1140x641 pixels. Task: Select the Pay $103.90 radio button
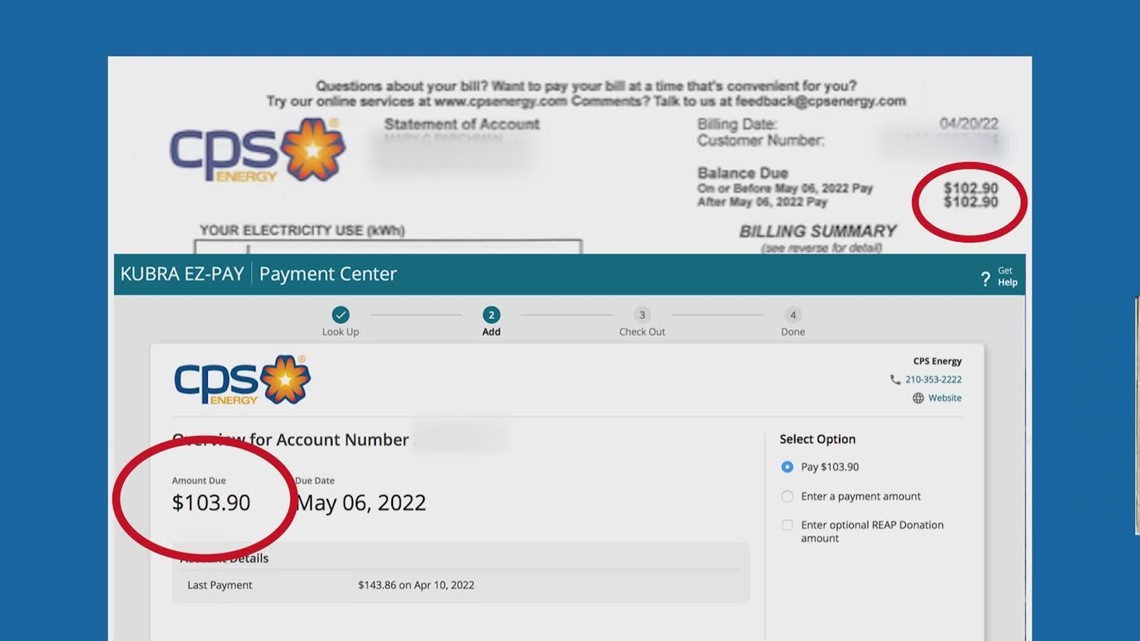pos(787,467)
